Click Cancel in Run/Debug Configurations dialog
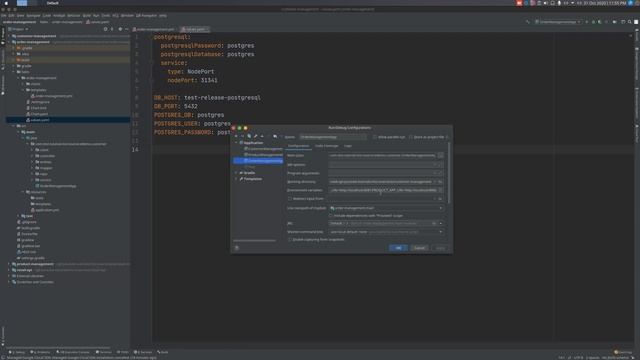Screen dimensions: 640x360 pyautogui.click(x=419, y=248)
